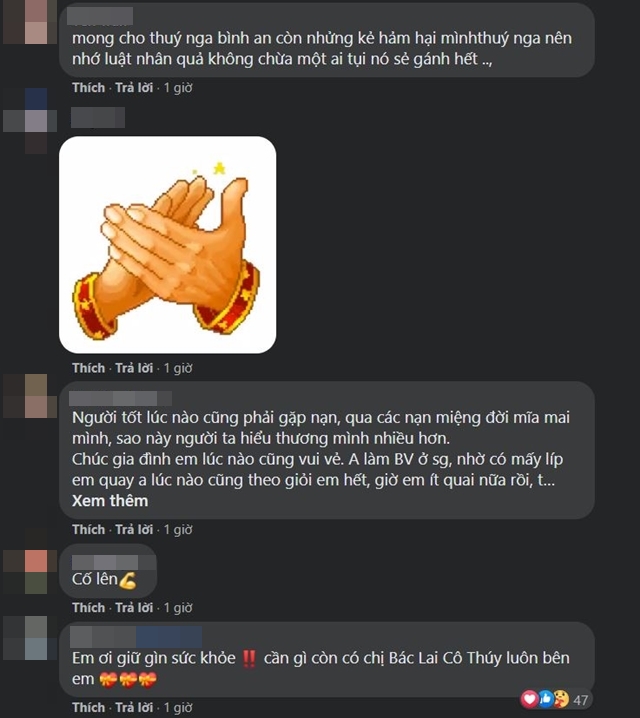Open reaction count 47 on last comment
Screen dimensions: 640x718
coord(580,700)
